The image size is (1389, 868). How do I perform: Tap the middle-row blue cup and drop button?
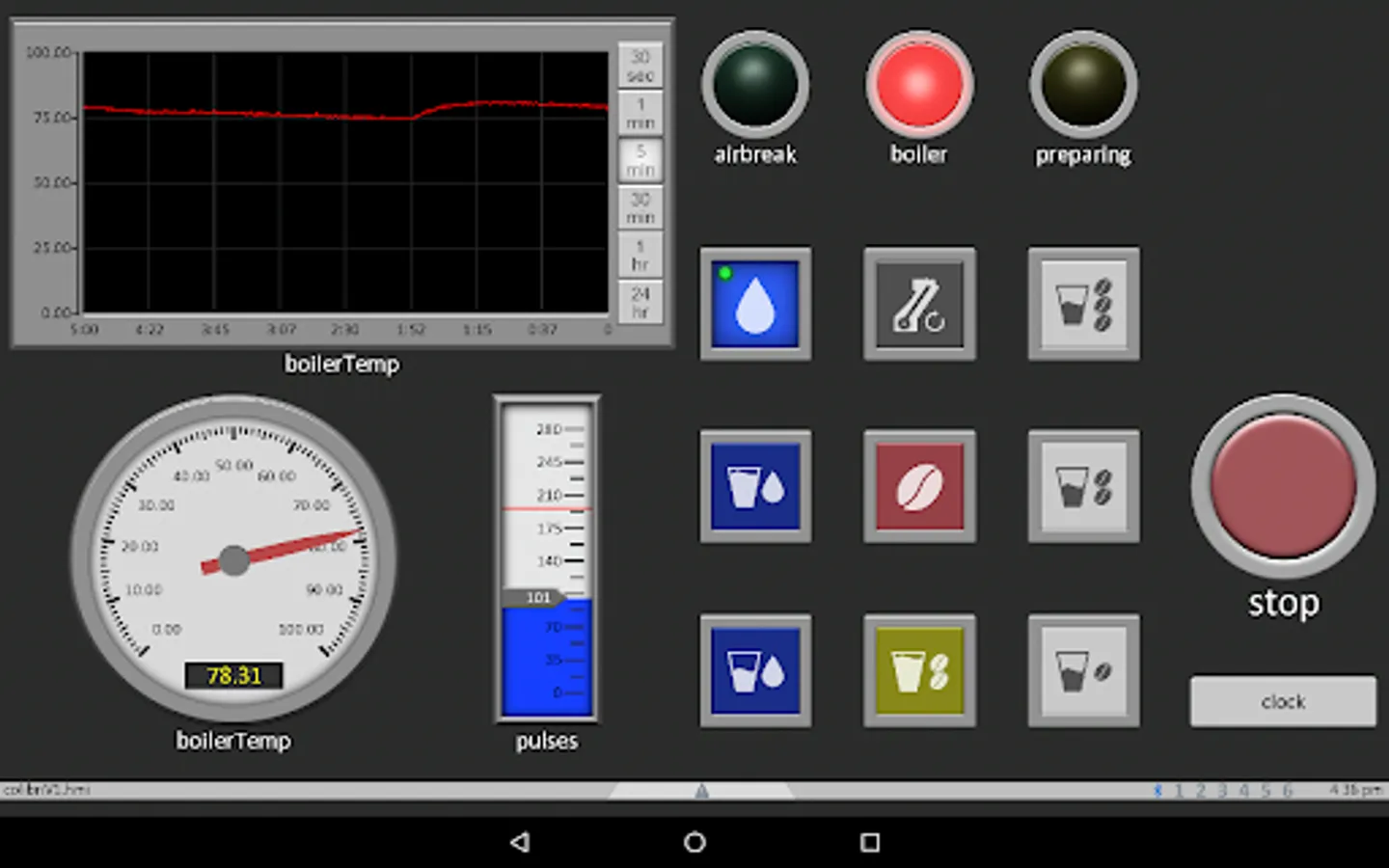point(755,486)
